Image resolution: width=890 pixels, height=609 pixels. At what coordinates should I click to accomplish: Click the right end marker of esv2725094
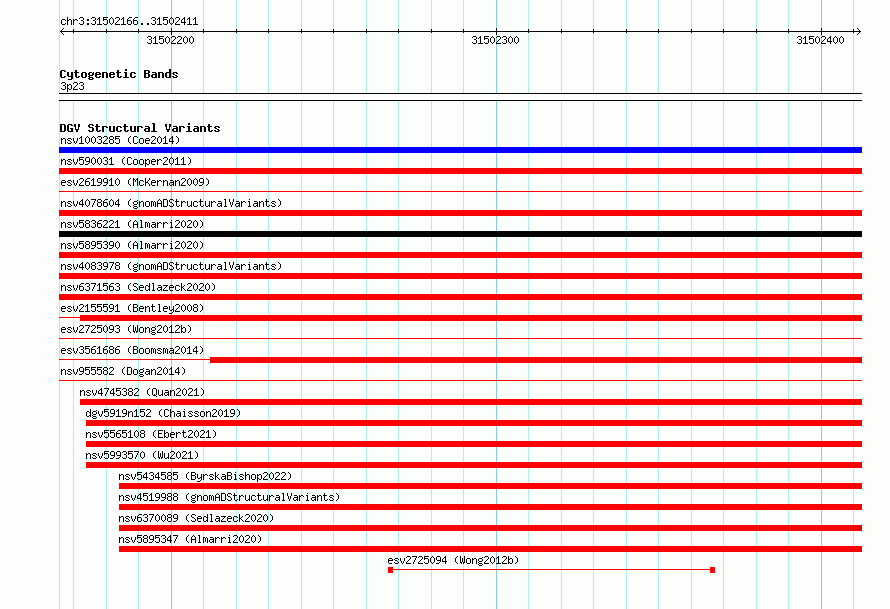tap(712, 570)
